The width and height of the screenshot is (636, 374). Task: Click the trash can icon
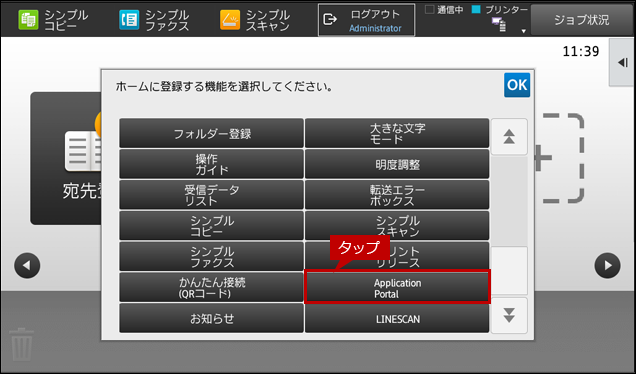(21, 344)
